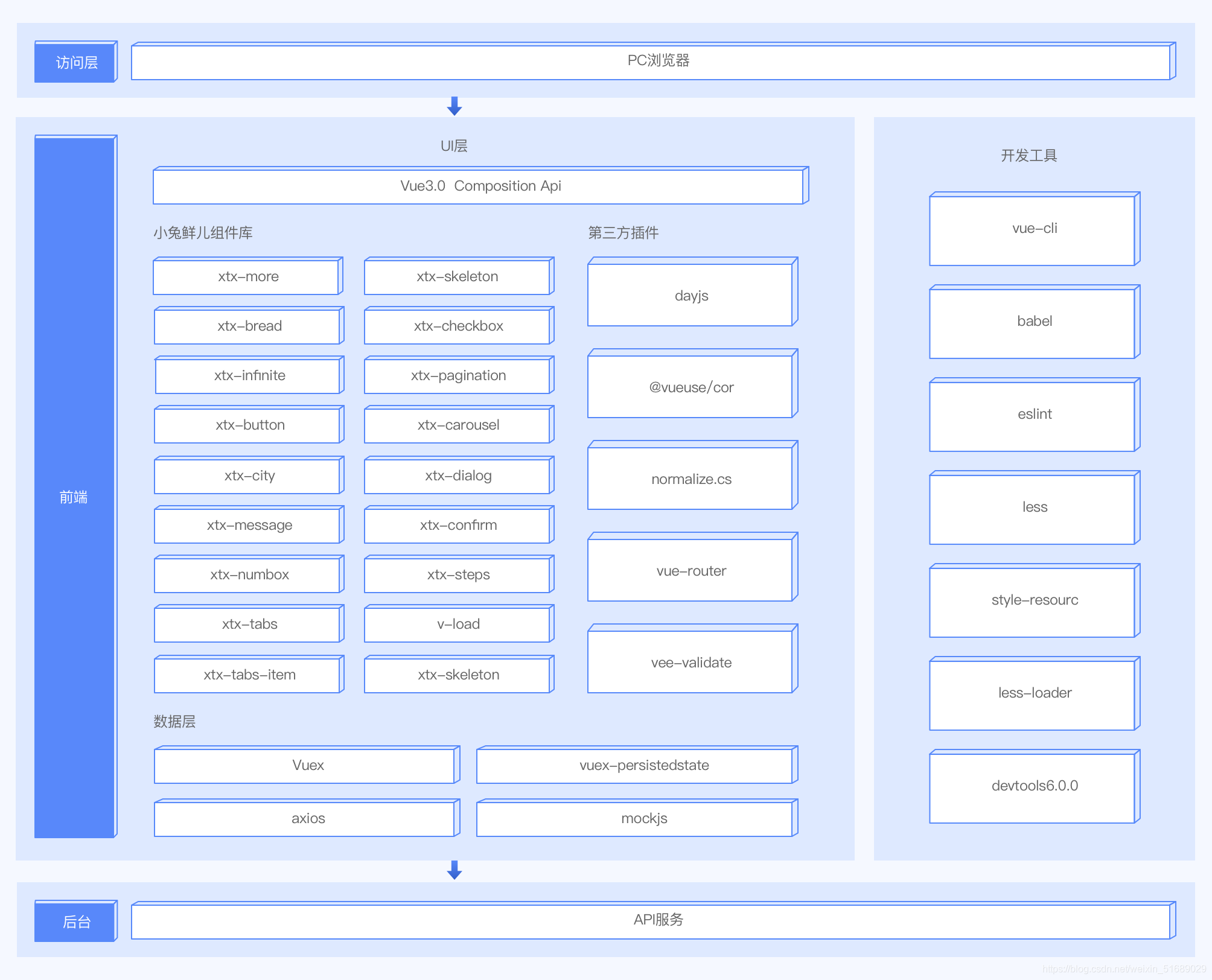The image size is (1212, 980).
Task: Select the xtx-button box
Action: click(249, 424)
